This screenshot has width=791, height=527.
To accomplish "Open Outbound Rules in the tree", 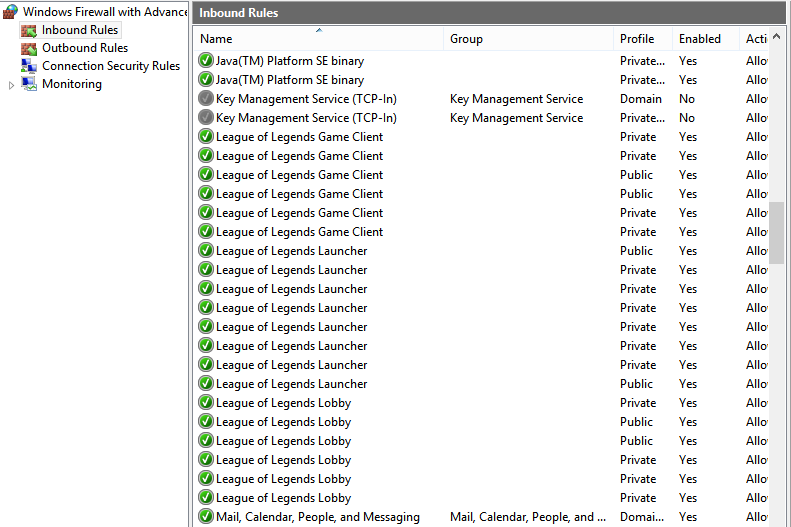I will 85,48.
